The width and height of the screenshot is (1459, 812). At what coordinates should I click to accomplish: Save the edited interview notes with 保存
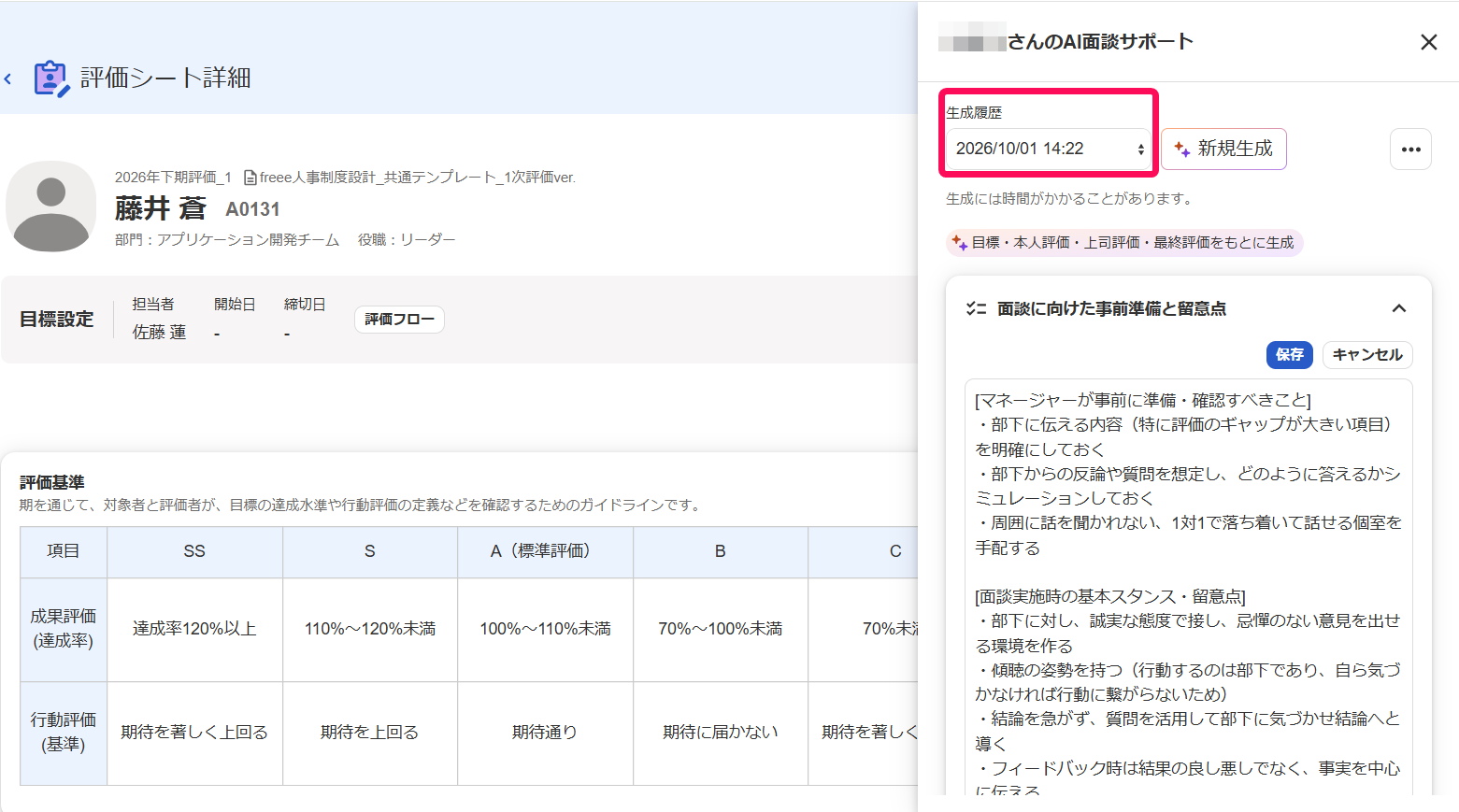coord(1290,355)
